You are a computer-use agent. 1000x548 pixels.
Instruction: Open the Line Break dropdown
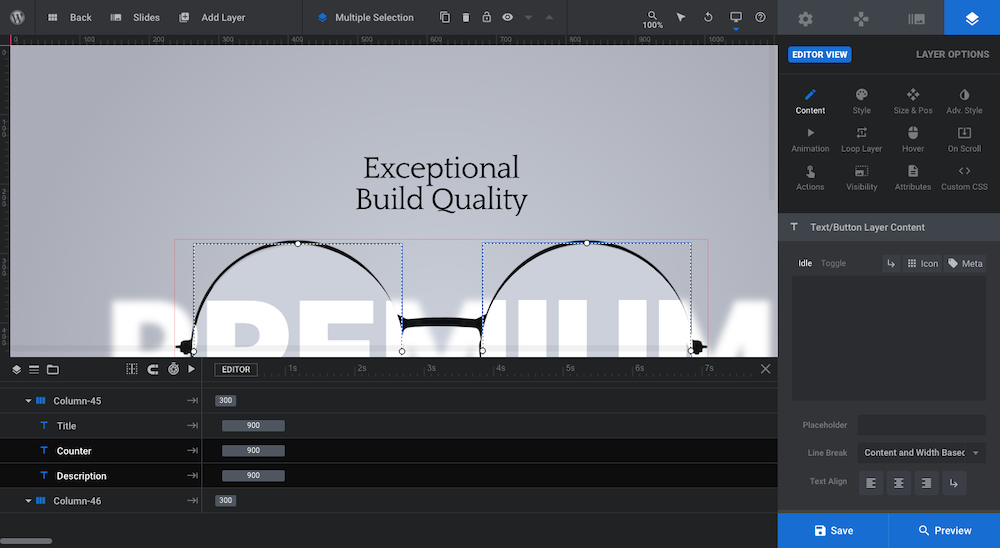922,452
